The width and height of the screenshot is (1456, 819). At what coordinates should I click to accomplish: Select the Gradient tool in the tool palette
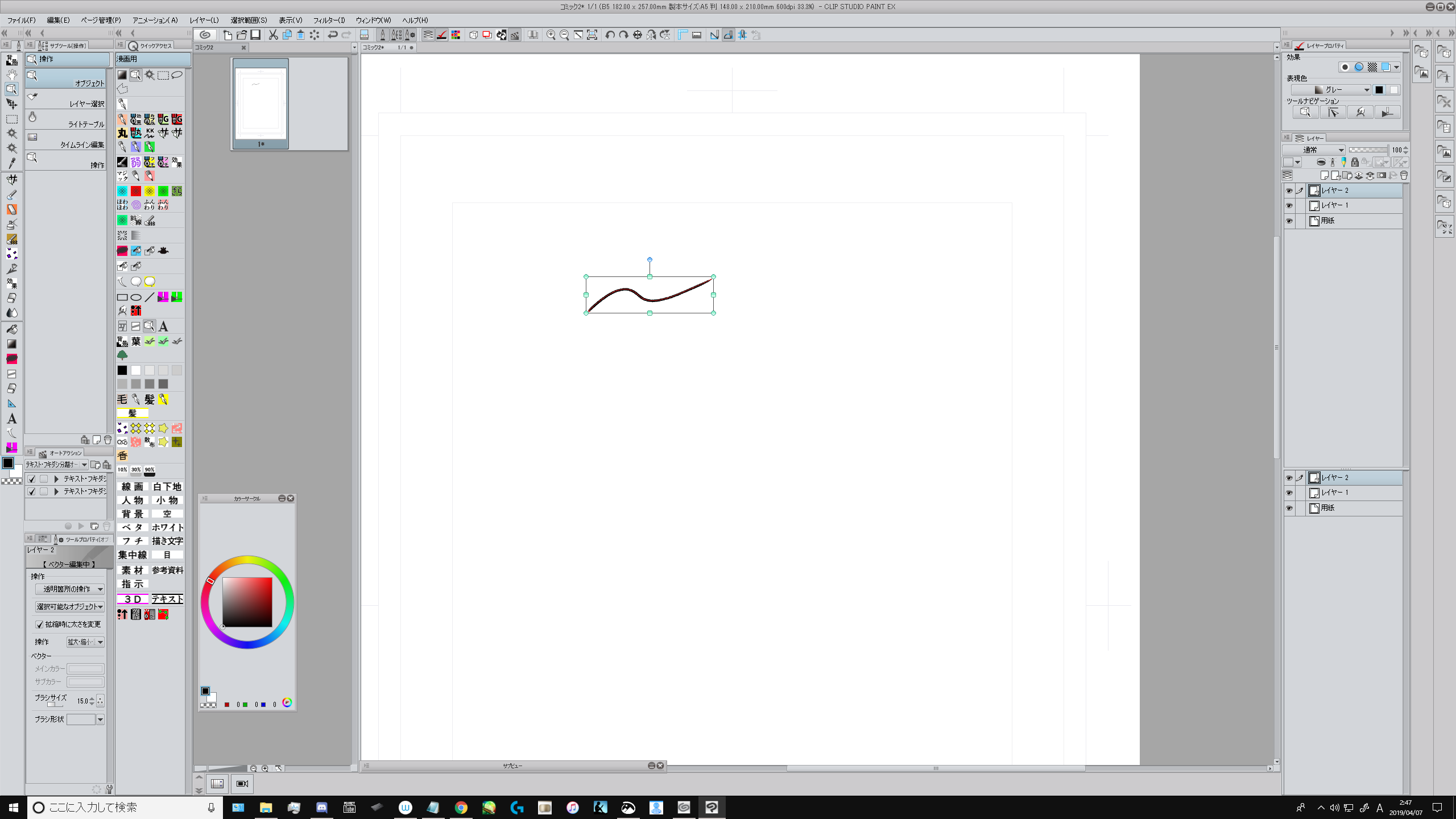[x=11, y=344]
